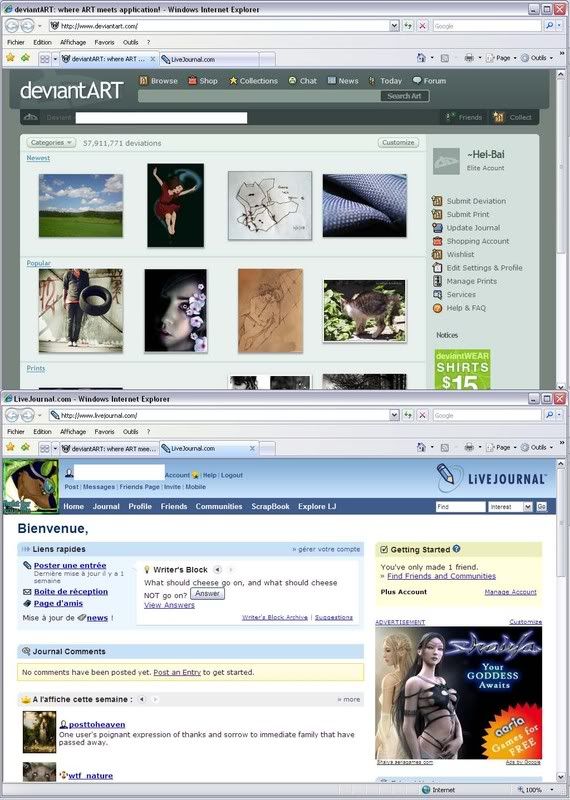Screen dimensions: 570x800
Task: Click the deviantART search text field
Action: (259, 96)
